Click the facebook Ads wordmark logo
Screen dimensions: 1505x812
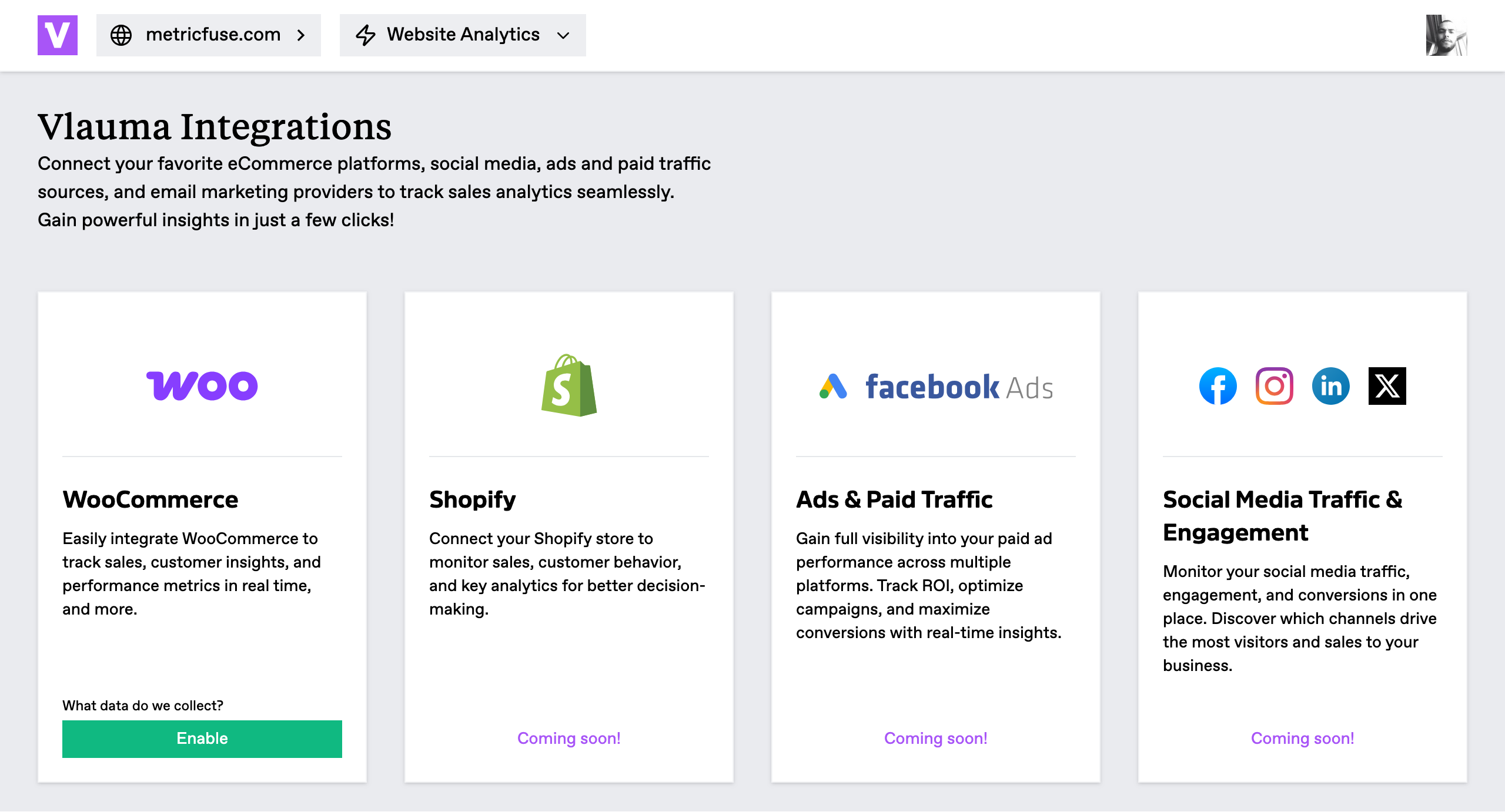[x=959, y=387]
